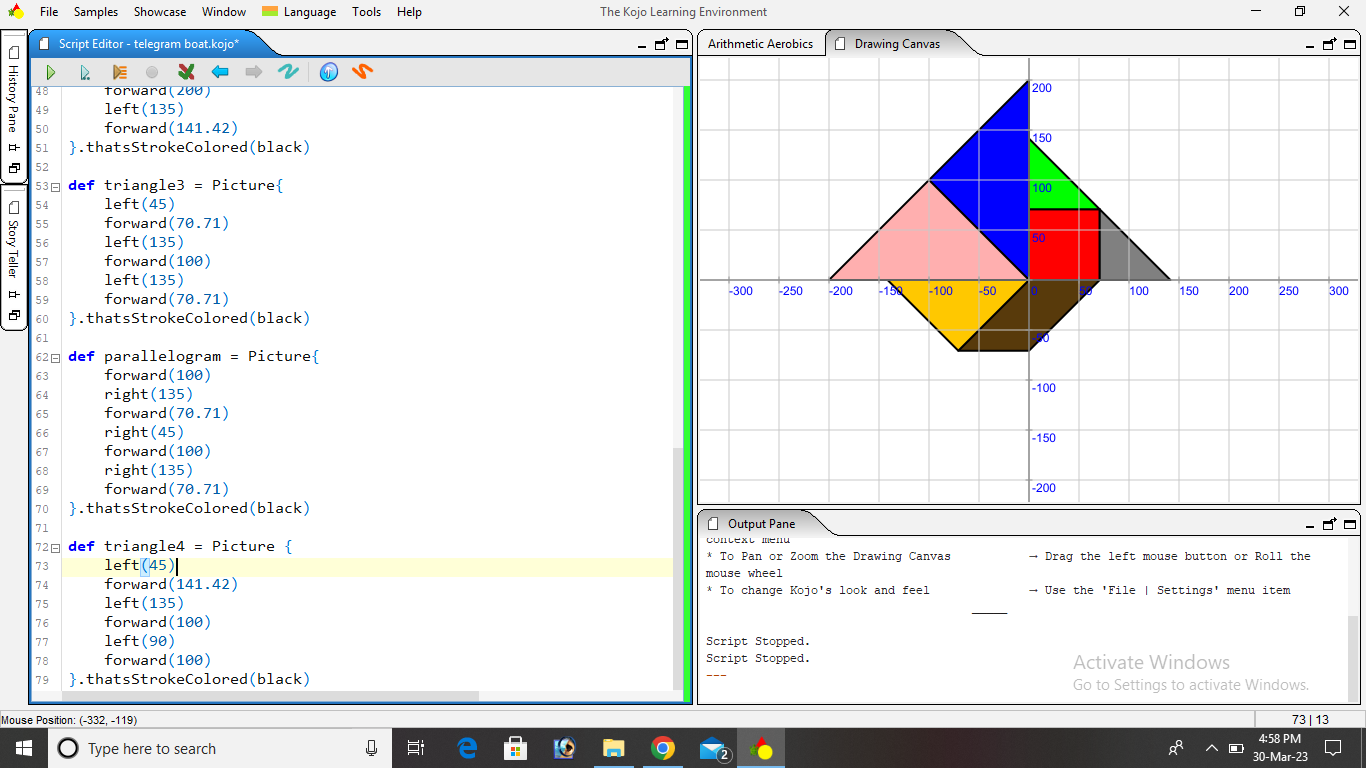This screenshot has width=1366, height=768.
Task: Pin the Story Teller pane using its pin icon
Action: tap(14, 294)
